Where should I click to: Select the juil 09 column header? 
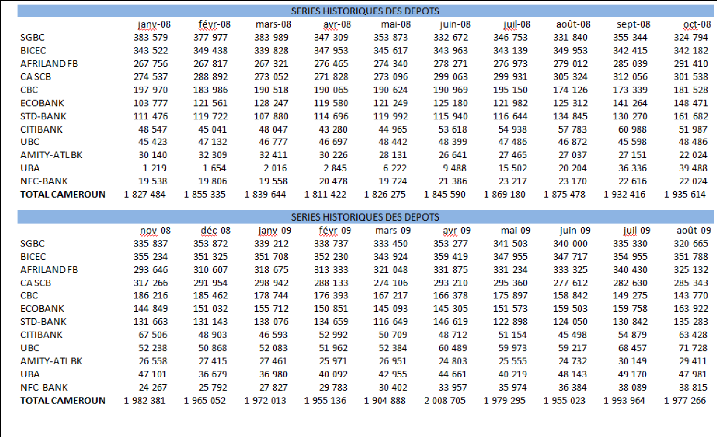click(x=637, y=231)
